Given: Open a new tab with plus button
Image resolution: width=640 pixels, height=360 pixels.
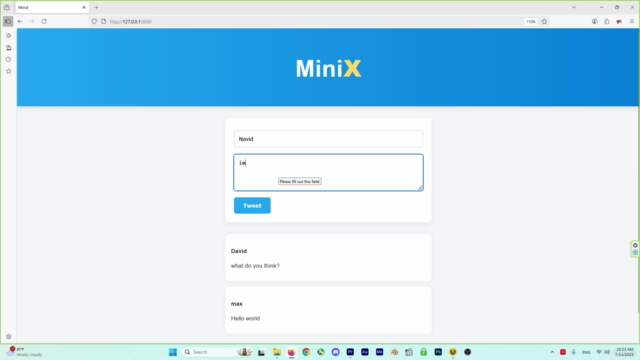Looking at the screenshot, I should pyautogui.click(x=96, y=7).
